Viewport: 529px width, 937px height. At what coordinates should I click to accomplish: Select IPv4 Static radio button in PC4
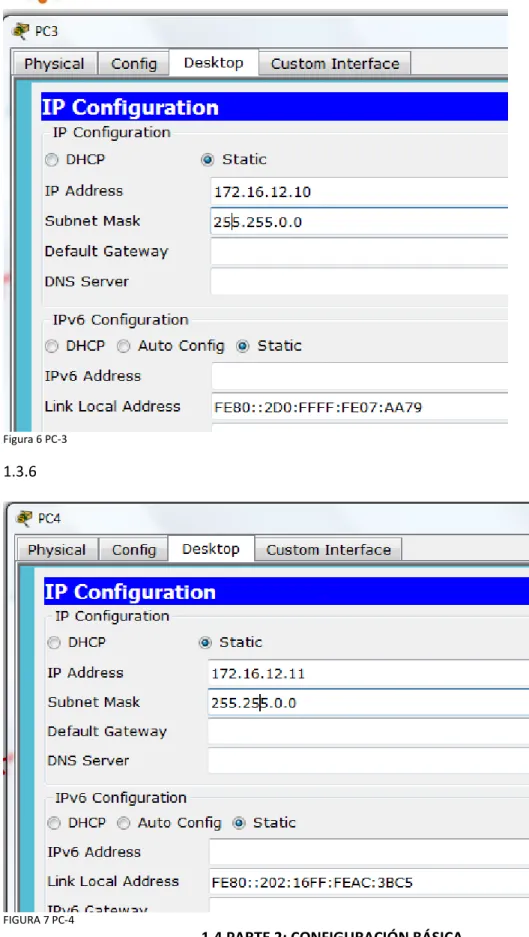tap(205, 643)
